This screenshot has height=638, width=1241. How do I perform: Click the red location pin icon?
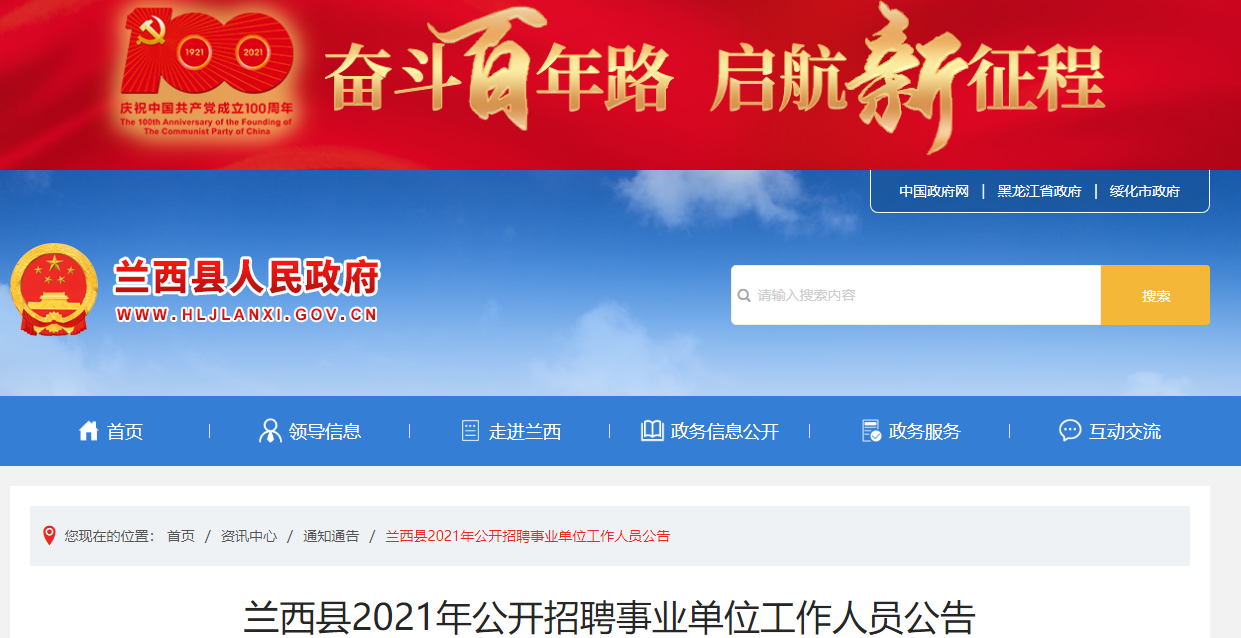(x=49, y=536)
